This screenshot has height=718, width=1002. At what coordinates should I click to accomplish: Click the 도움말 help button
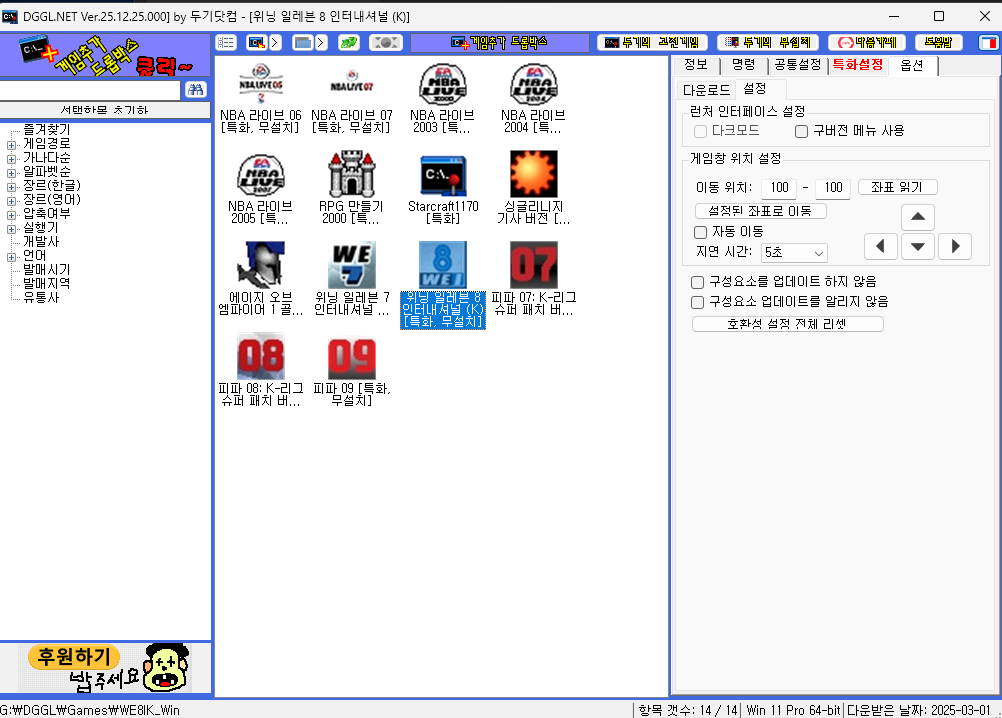[x=938, y=43]
